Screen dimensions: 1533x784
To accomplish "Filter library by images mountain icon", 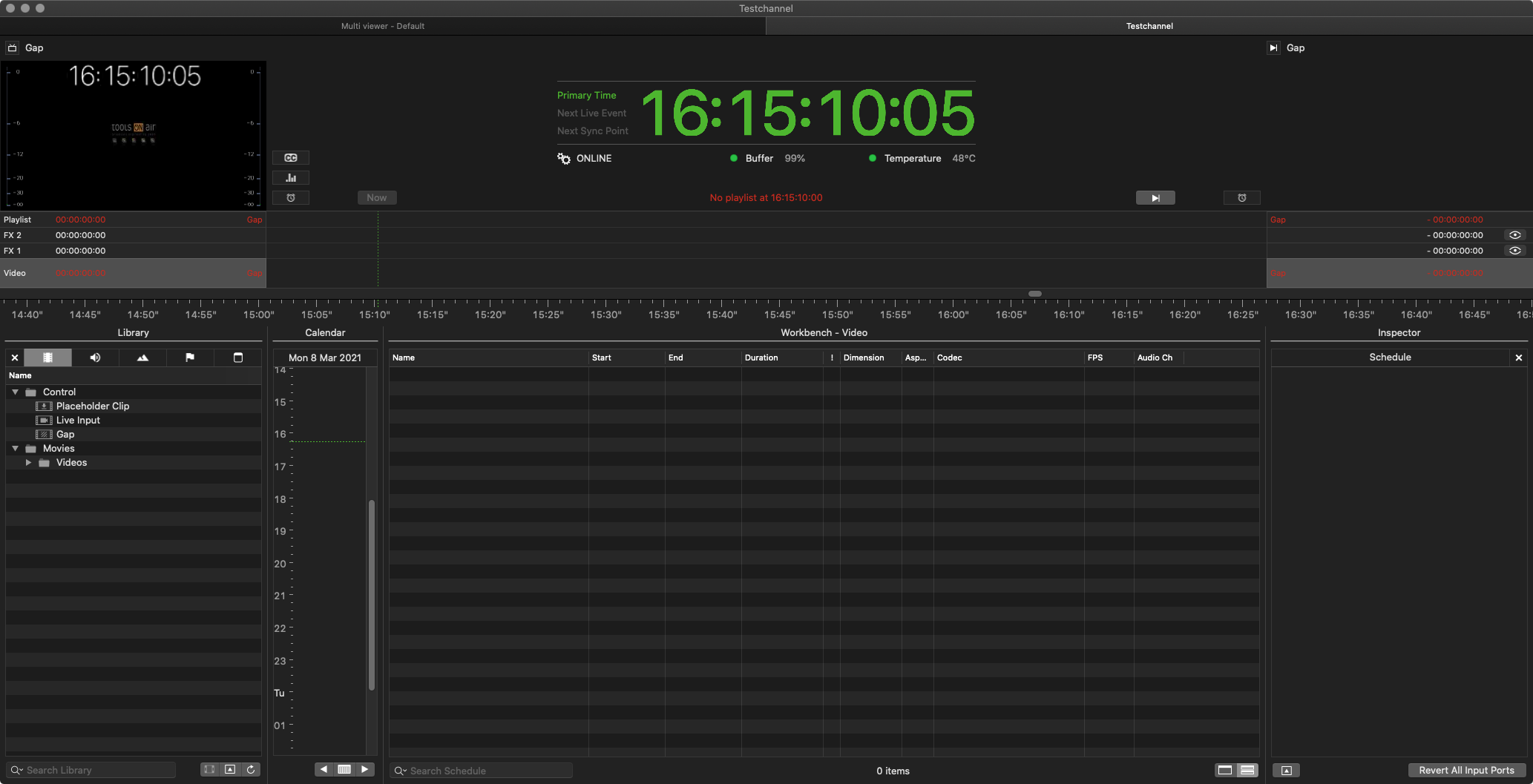I will (x=142, y=358).
